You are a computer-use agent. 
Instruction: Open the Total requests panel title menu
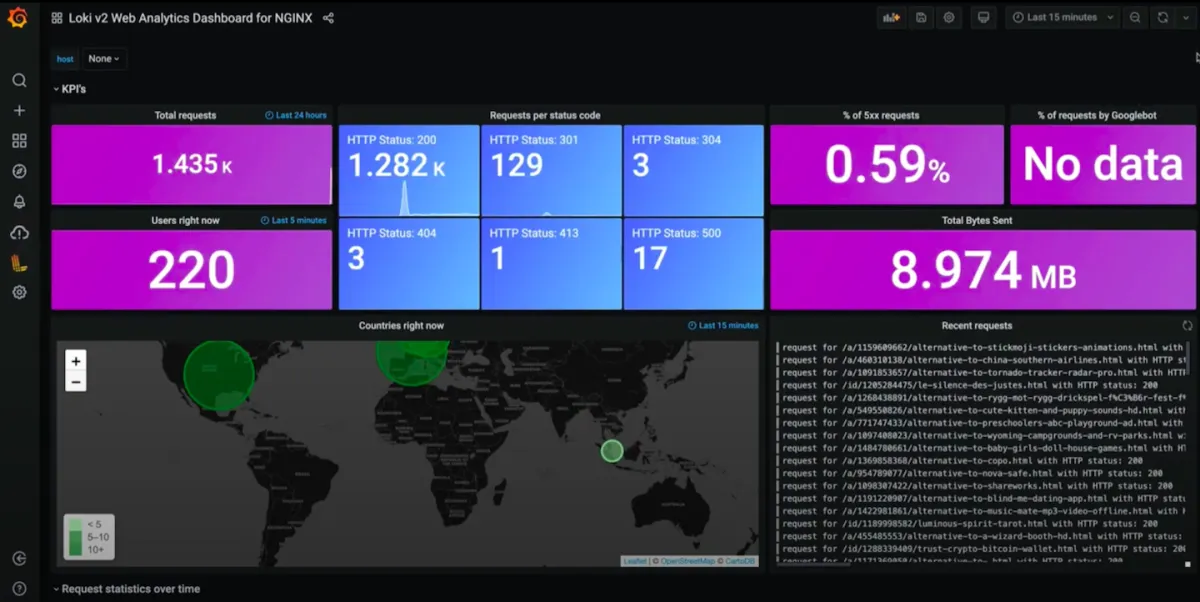[x=185, y=115]
